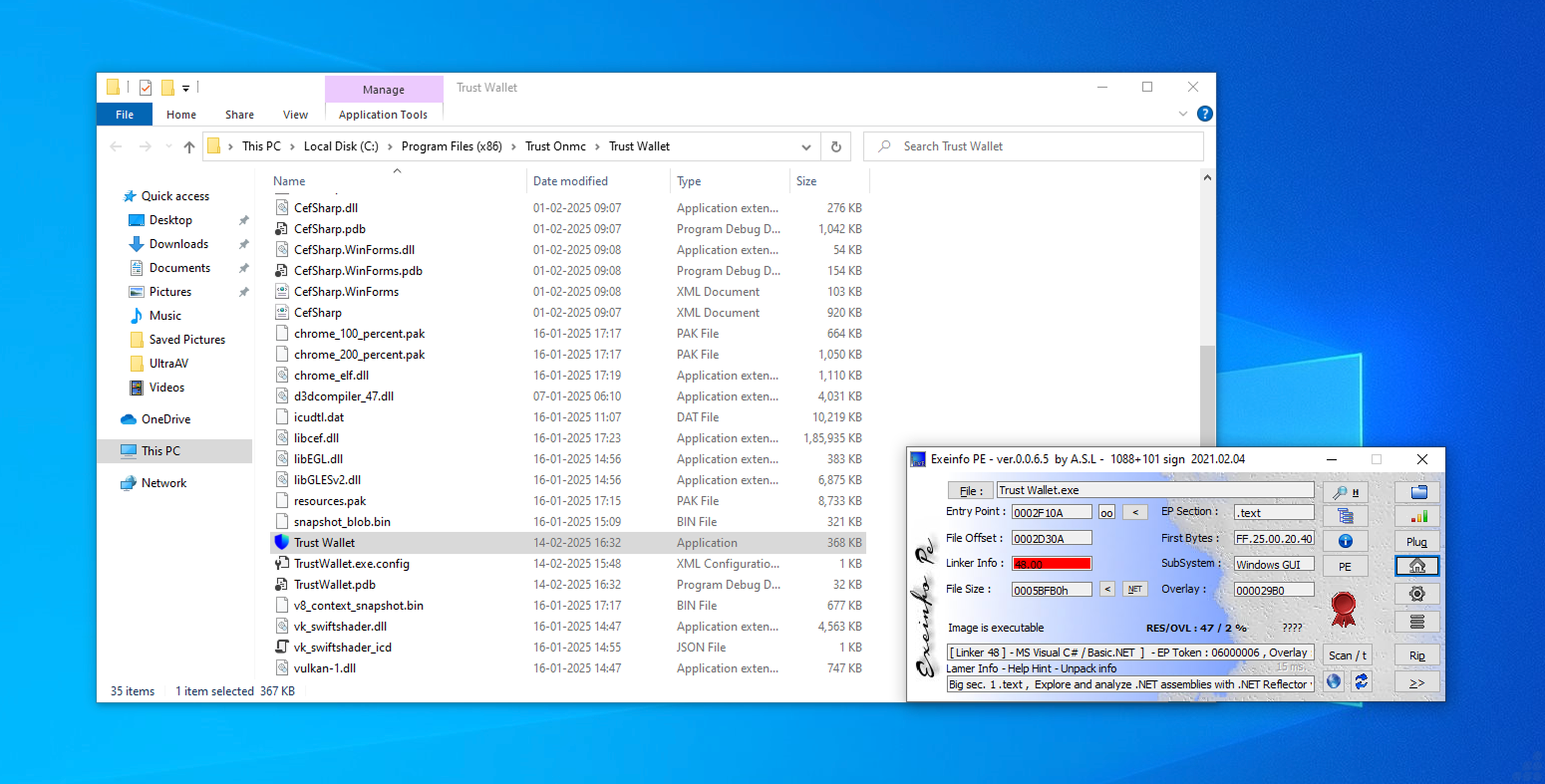Click the magnifier hex viewer icon
The height and width of the screenshot is (784, 1545).
(1346, 491)
